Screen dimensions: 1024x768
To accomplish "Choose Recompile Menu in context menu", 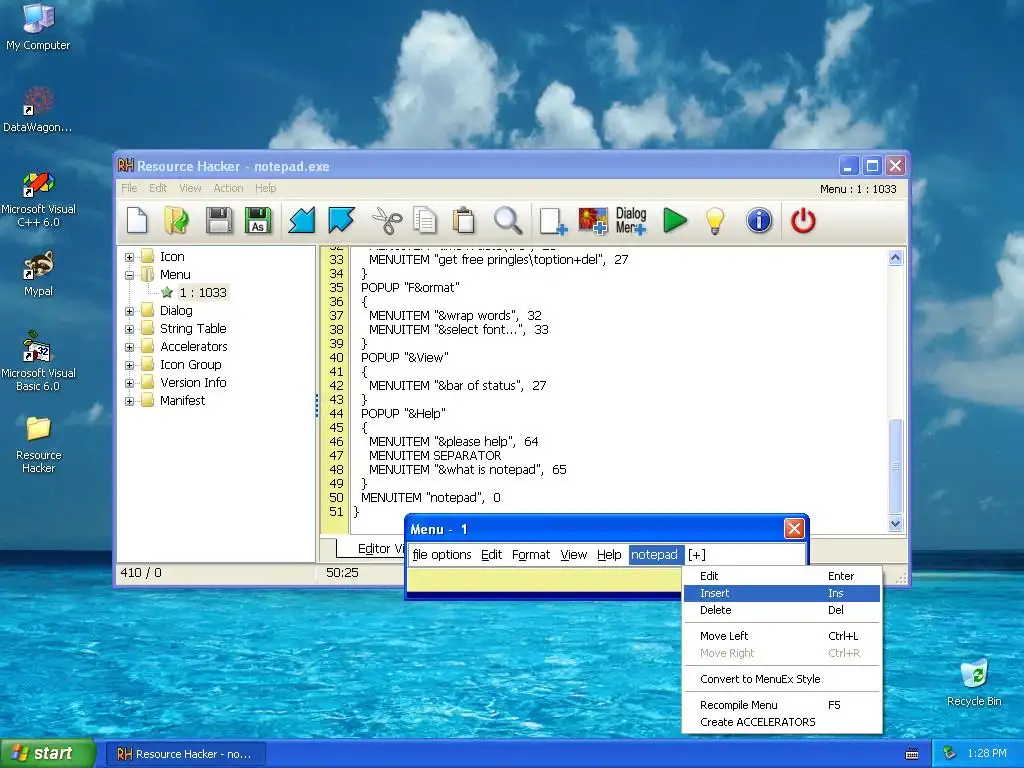I will [x=782, y=705].
